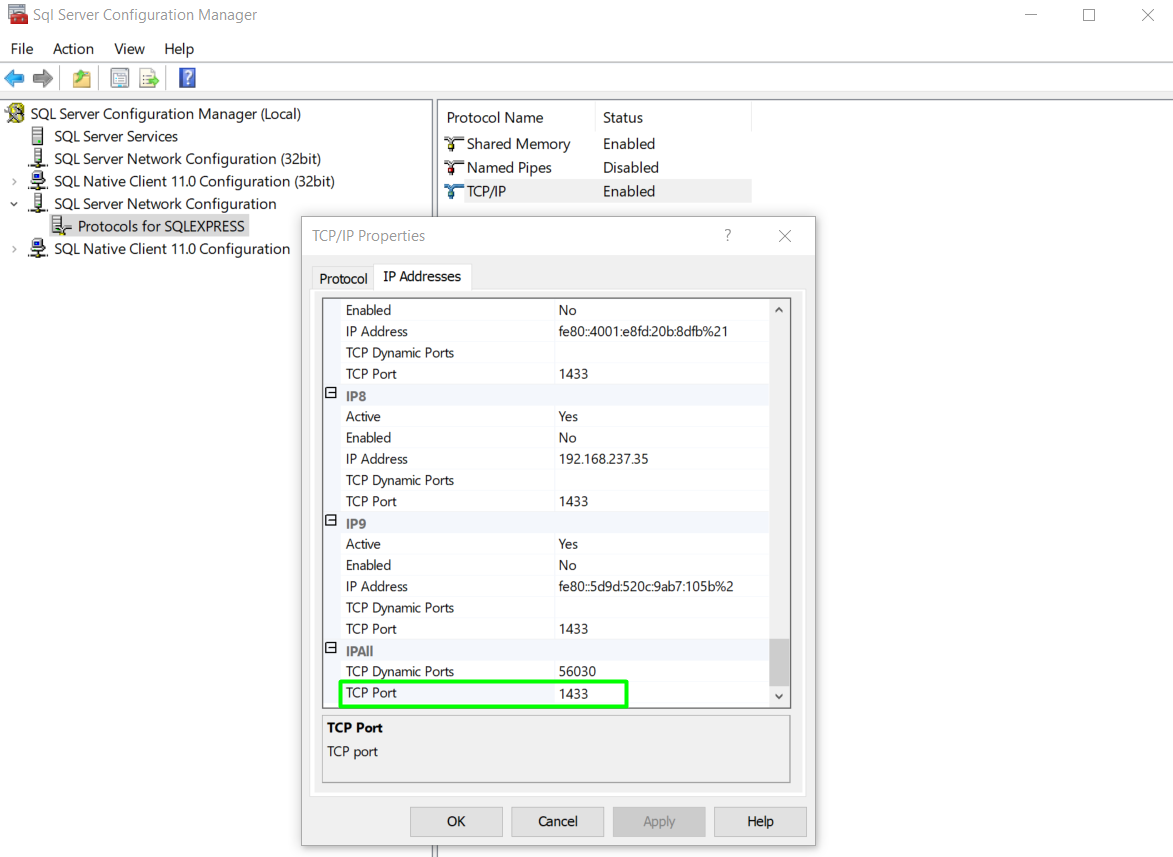The image size is (1173, 857).
Task: Select IP9 TCP Port value 1433
Action: pyautogui.click(x=662, y=629)
